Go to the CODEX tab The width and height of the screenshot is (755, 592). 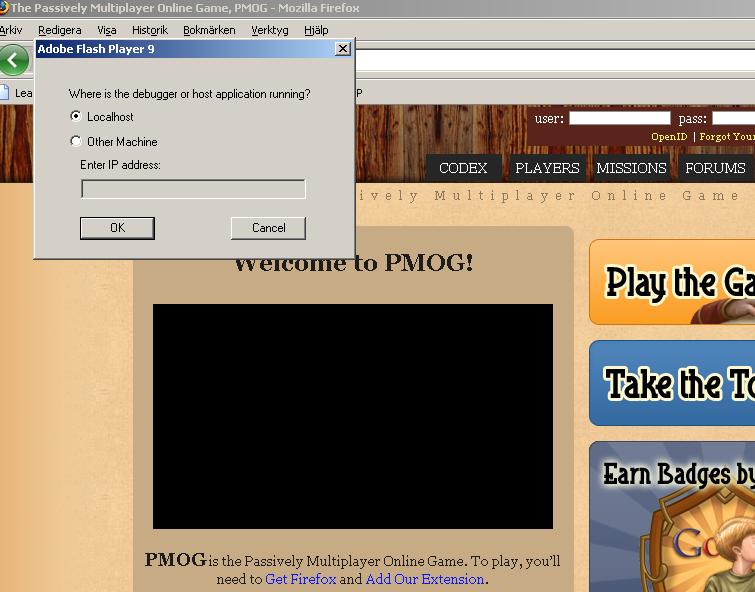(463, 168)
